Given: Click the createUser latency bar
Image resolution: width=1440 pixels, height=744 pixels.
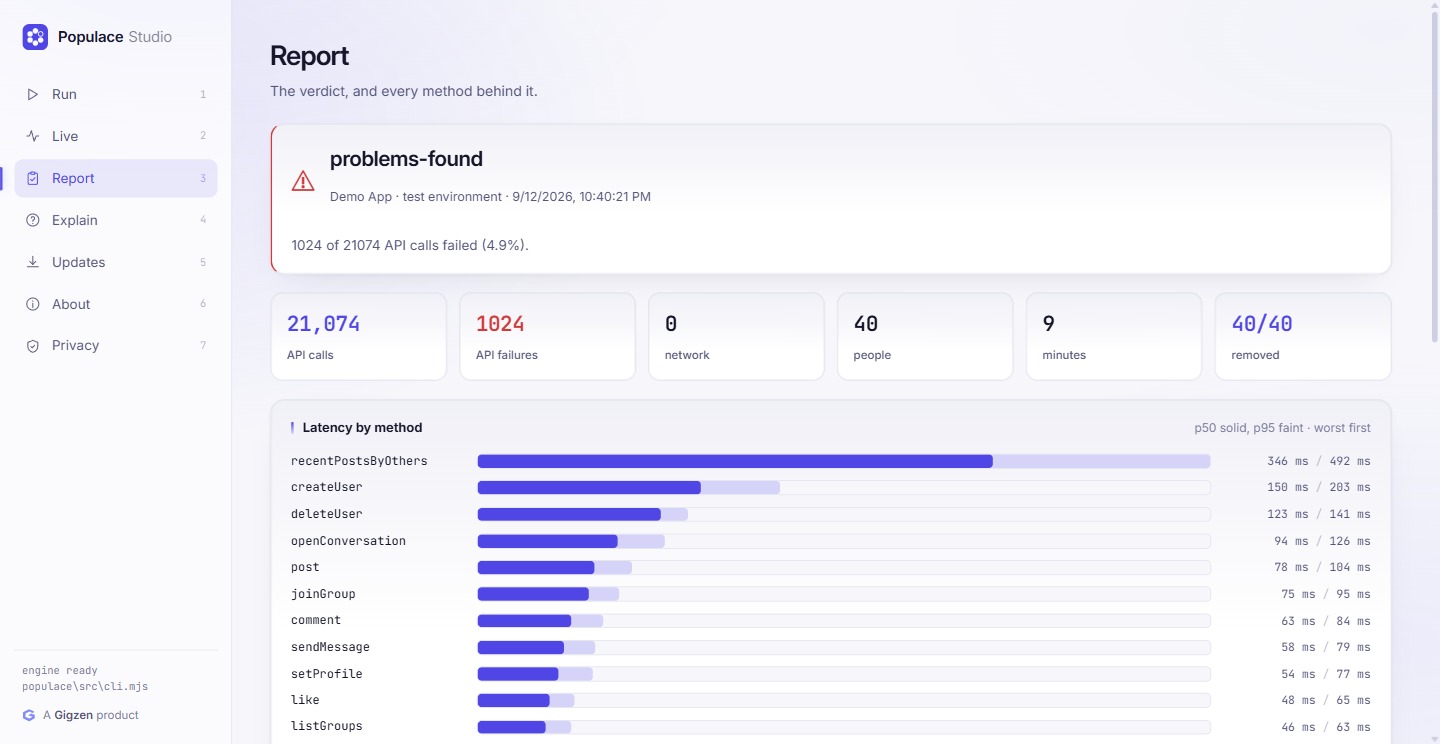Looking at the screenshot, I should 844,487.
